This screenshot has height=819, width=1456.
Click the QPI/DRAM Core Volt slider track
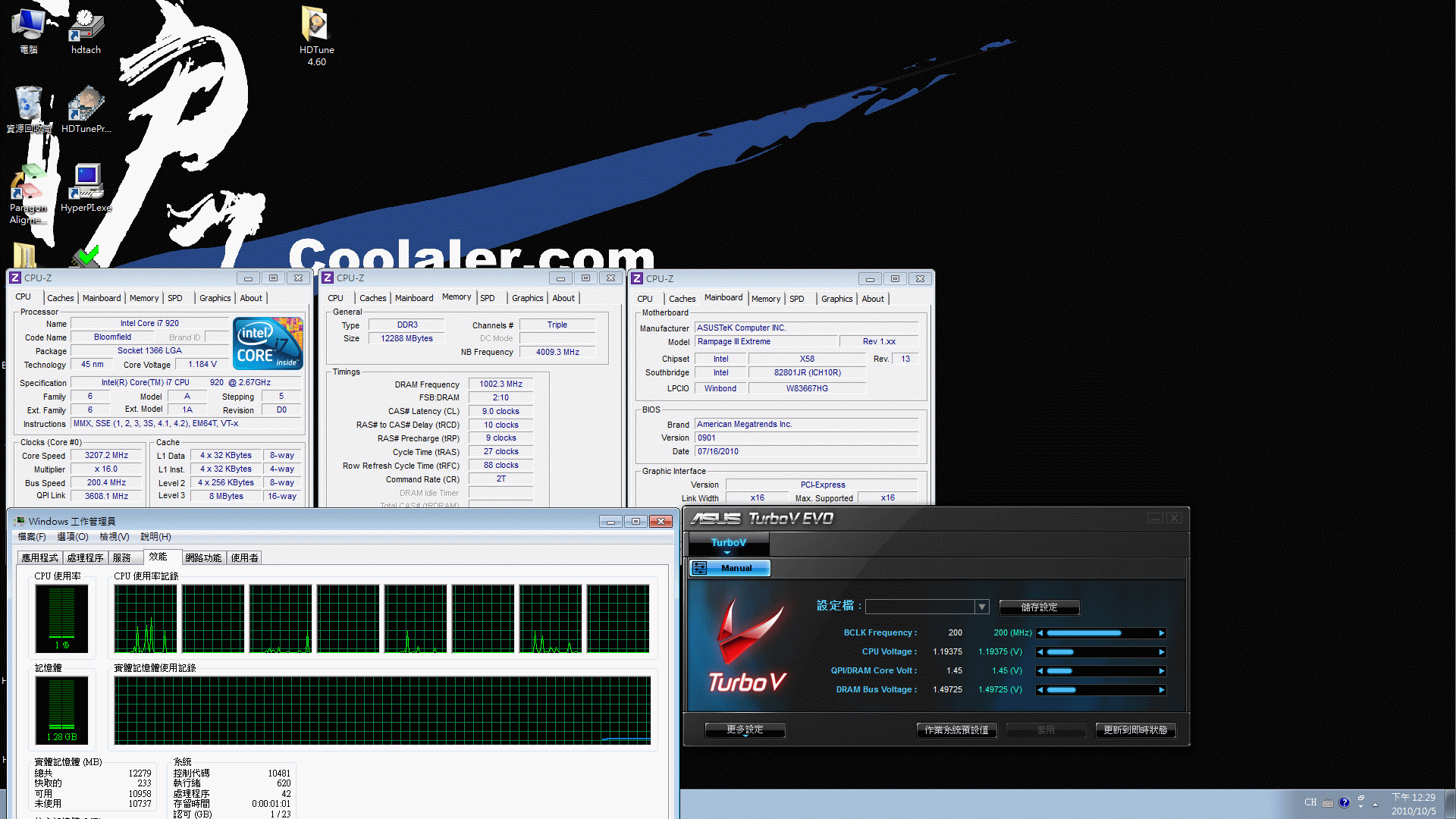[1101, 671]
